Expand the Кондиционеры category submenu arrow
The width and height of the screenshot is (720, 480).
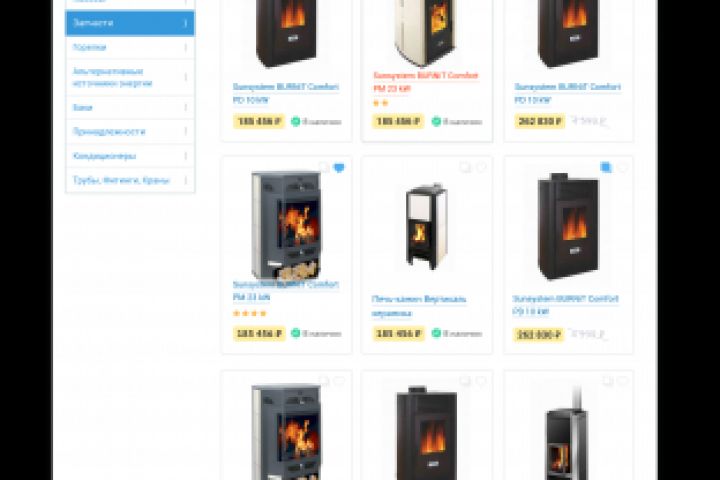[186, 156]
